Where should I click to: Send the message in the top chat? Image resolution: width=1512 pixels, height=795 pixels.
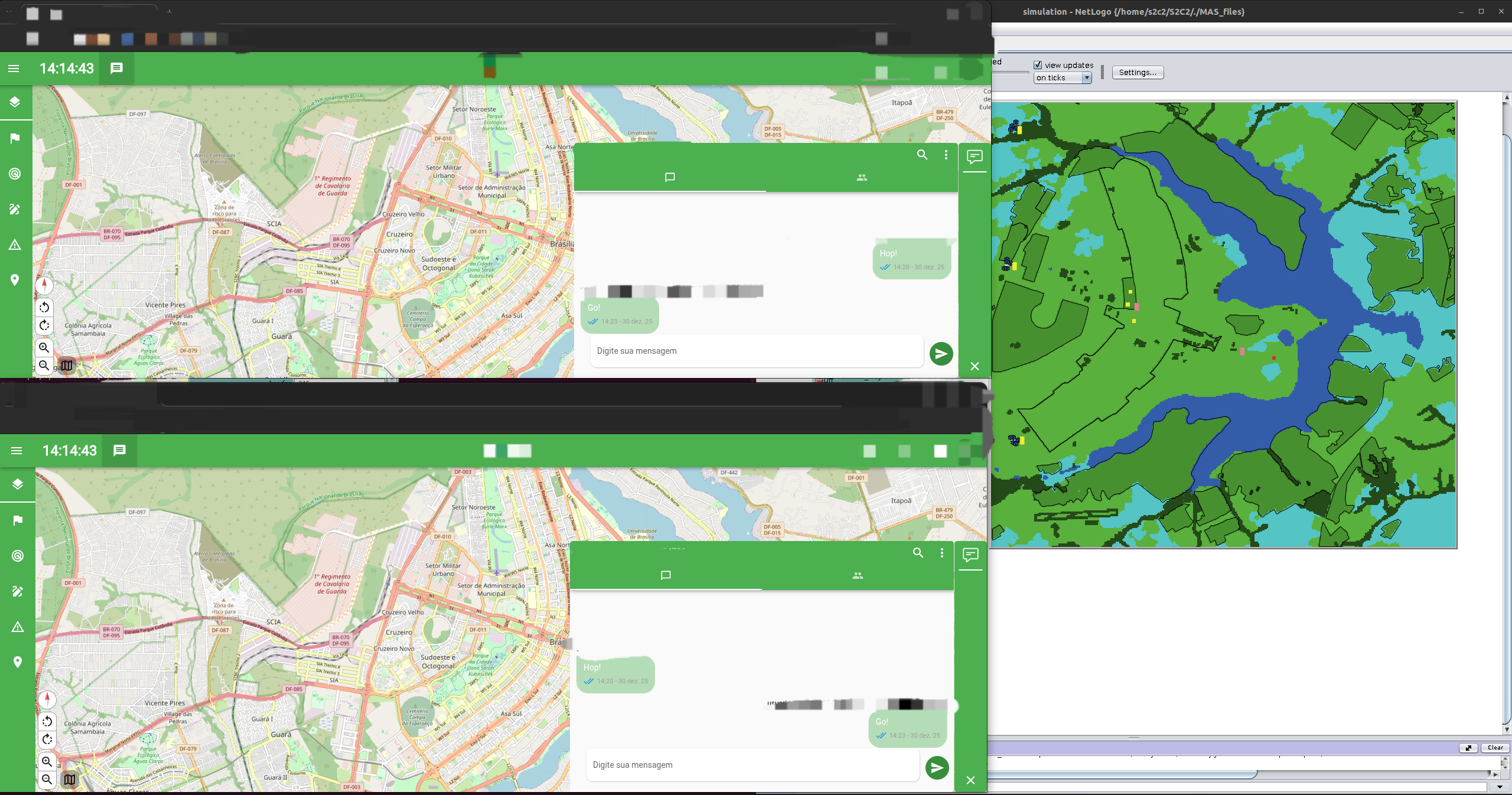click(941, 354)
